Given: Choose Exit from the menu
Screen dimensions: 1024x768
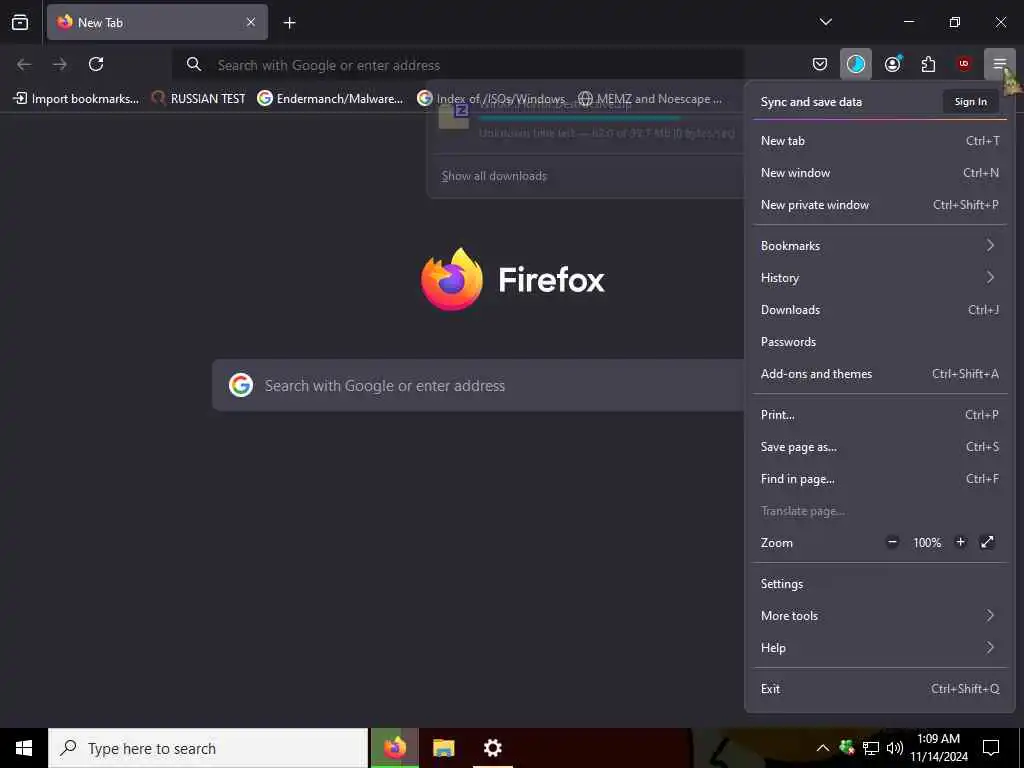Looking at the screenshot, I should tap(880, 689).
